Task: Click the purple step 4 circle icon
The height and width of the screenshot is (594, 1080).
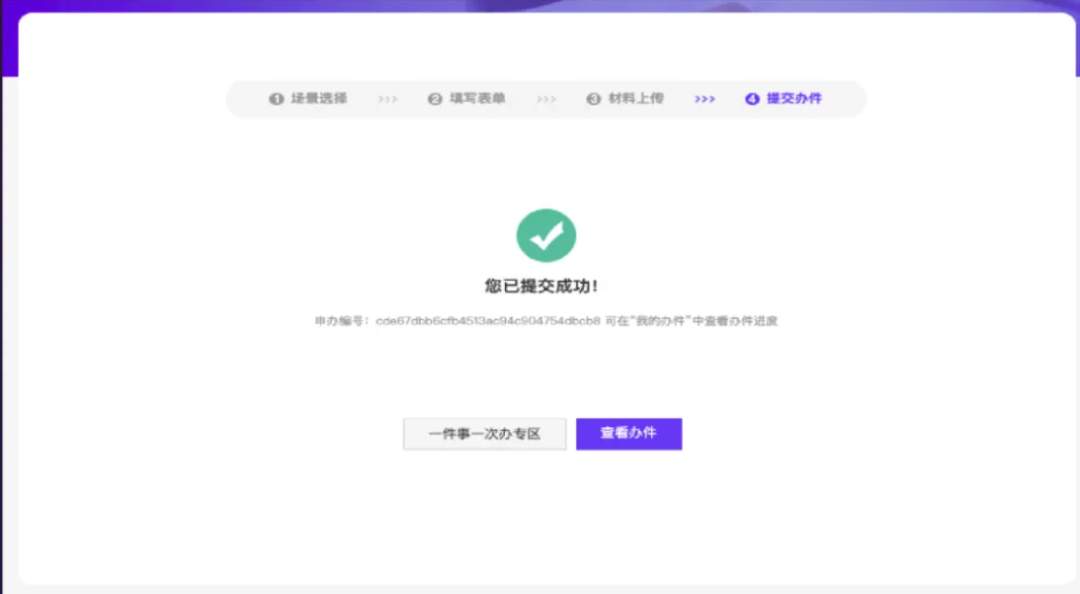Action: tap(752, 99)
